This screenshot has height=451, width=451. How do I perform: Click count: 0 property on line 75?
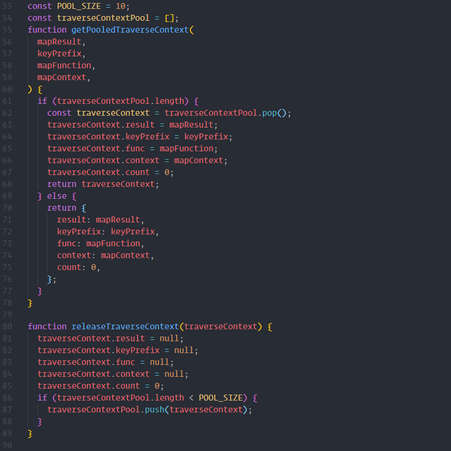78,267
